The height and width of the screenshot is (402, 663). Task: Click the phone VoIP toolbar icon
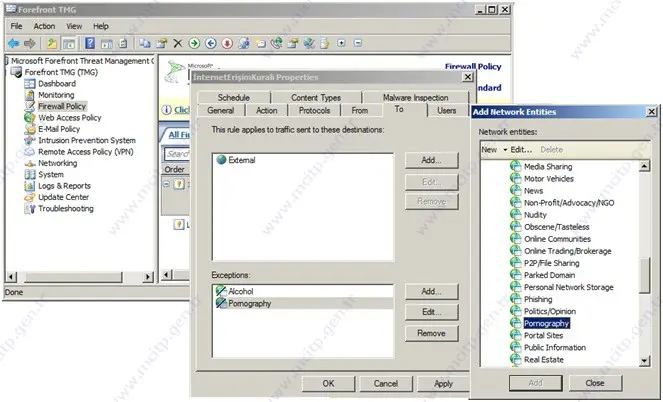pos(276,43)
